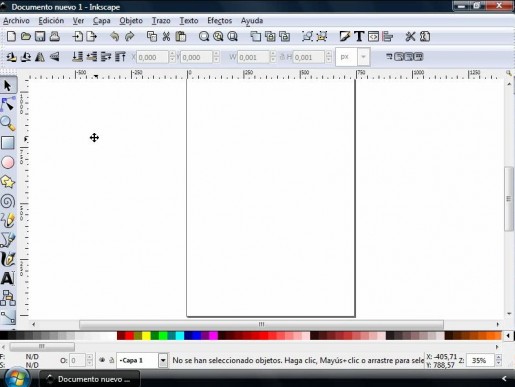The height and width of the screenshot is (387, 515).
Task: Click Documento nuevo taskbar button
Action: click(x=89, y=379)
